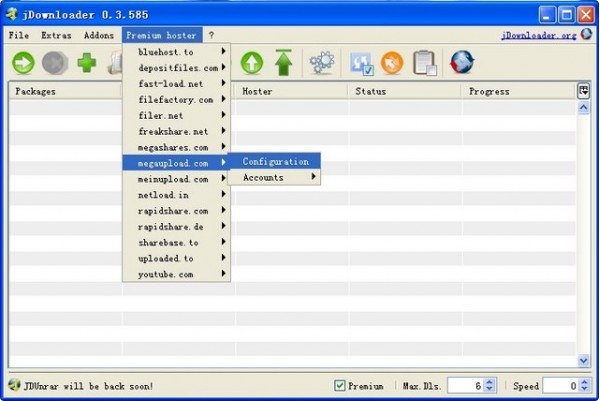Open the sharebase.to menu entry
Screen dimensions: 600x401
pos(176,242)
